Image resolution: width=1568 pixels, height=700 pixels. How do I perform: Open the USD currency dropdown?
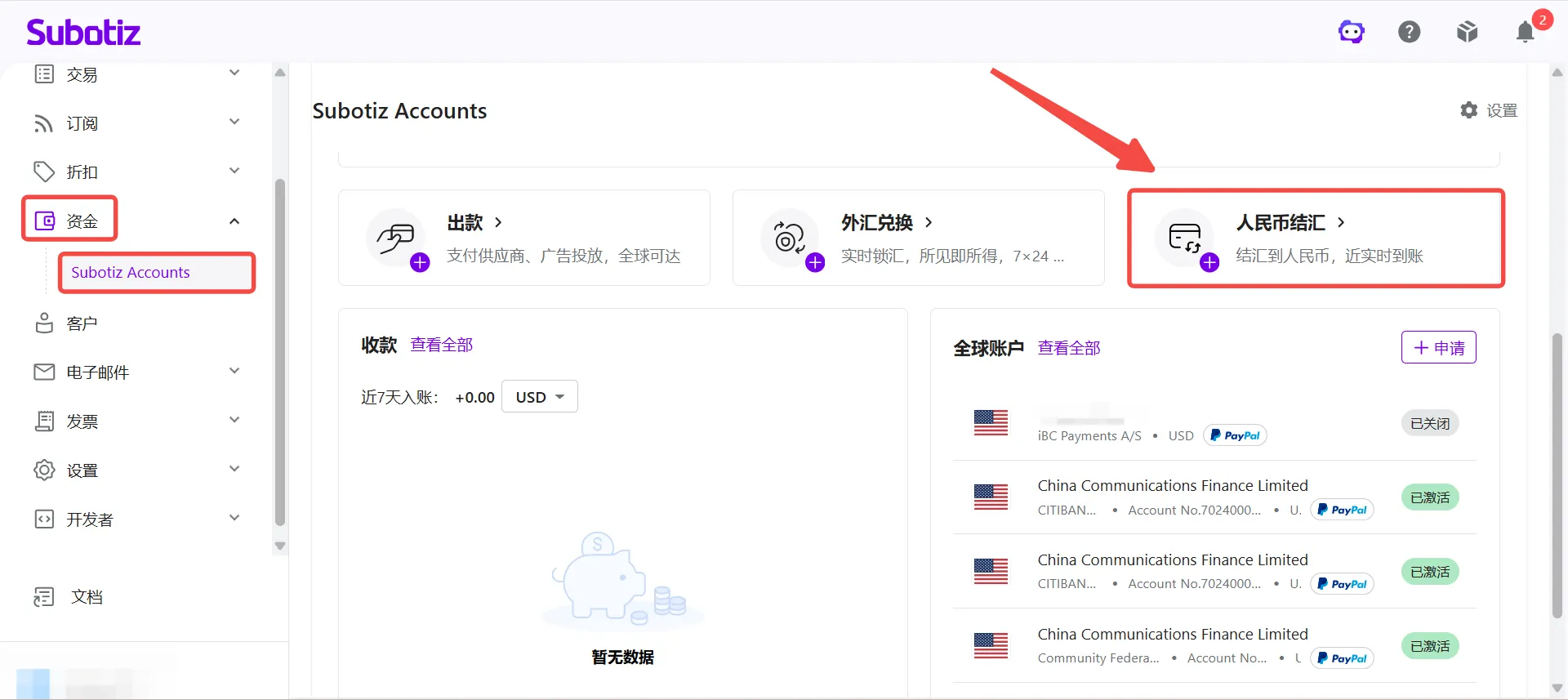(540, 397)
